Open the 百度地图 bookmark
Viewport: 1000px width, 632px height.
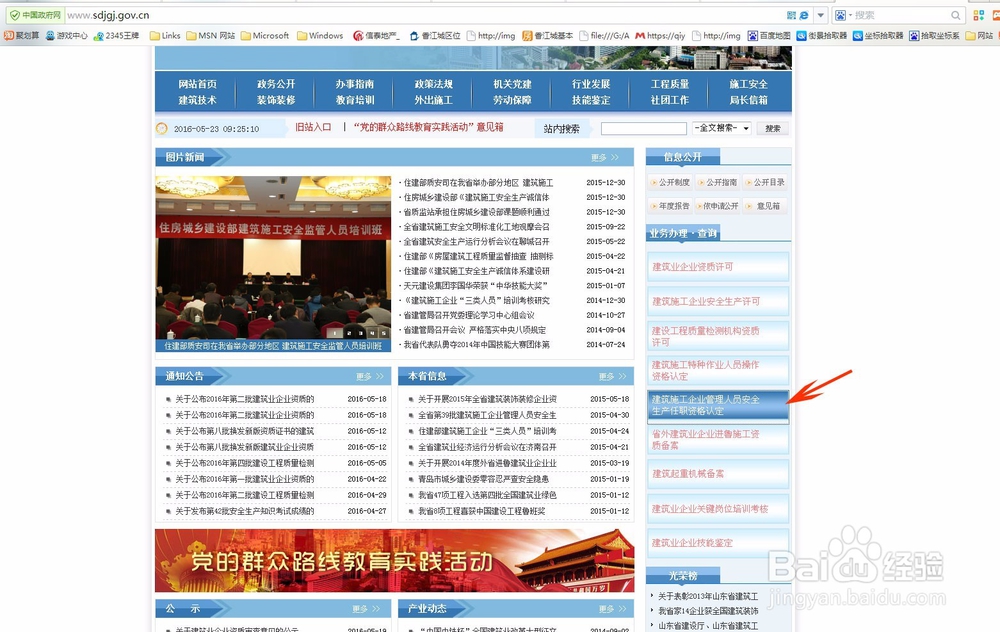[769, 36]
